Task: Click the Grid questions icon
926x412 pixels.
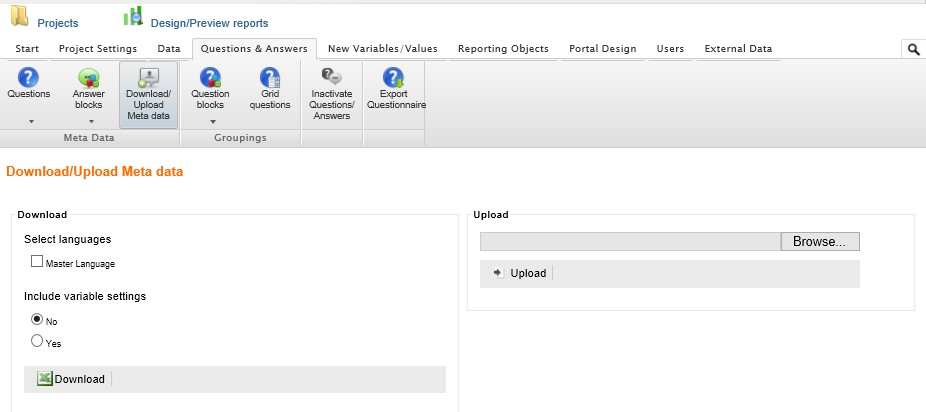Action: click(270, 79)
